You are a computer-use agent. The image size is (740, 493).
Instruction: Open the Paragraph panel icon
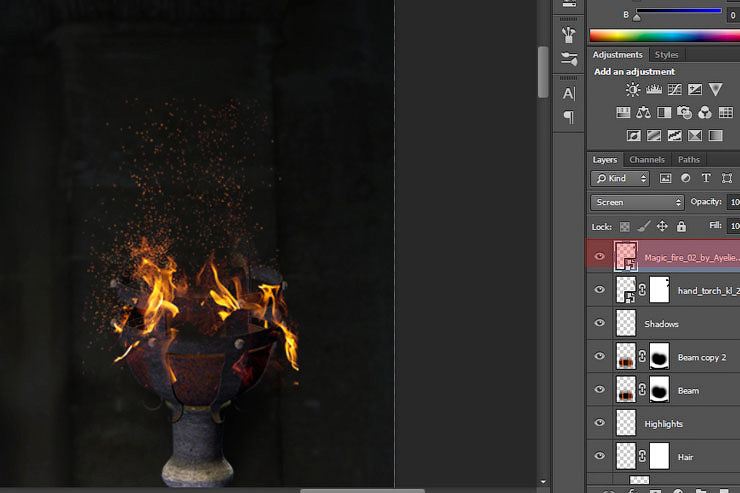pos(569,117)
